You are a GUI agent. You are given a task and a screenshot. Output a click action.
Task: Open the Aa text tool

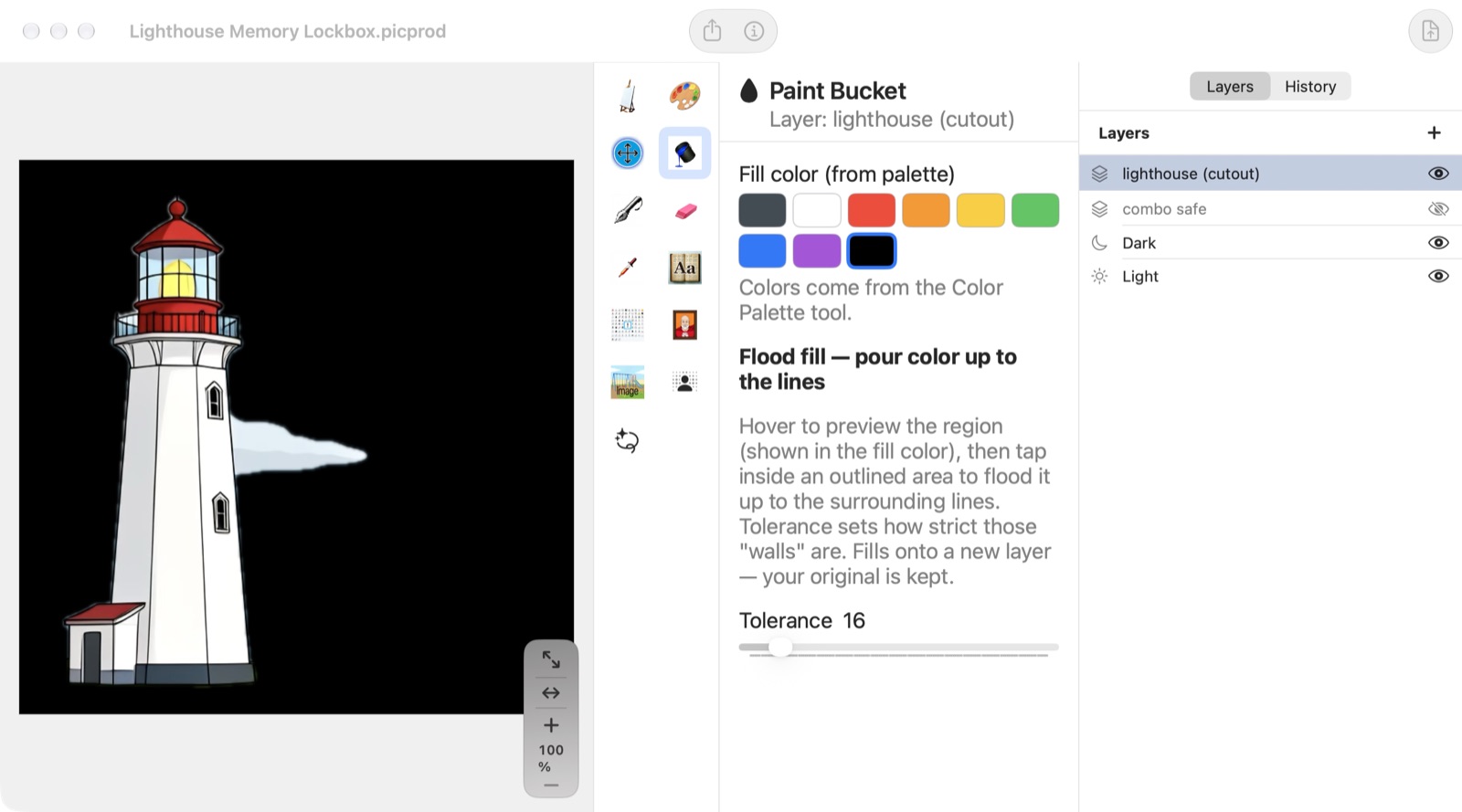coord(684,268)
